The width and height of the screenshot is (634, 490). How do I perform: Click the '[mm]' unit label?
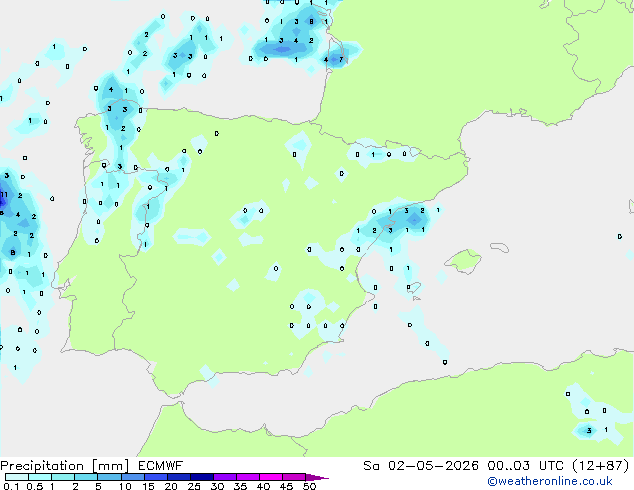click(110, 466)
